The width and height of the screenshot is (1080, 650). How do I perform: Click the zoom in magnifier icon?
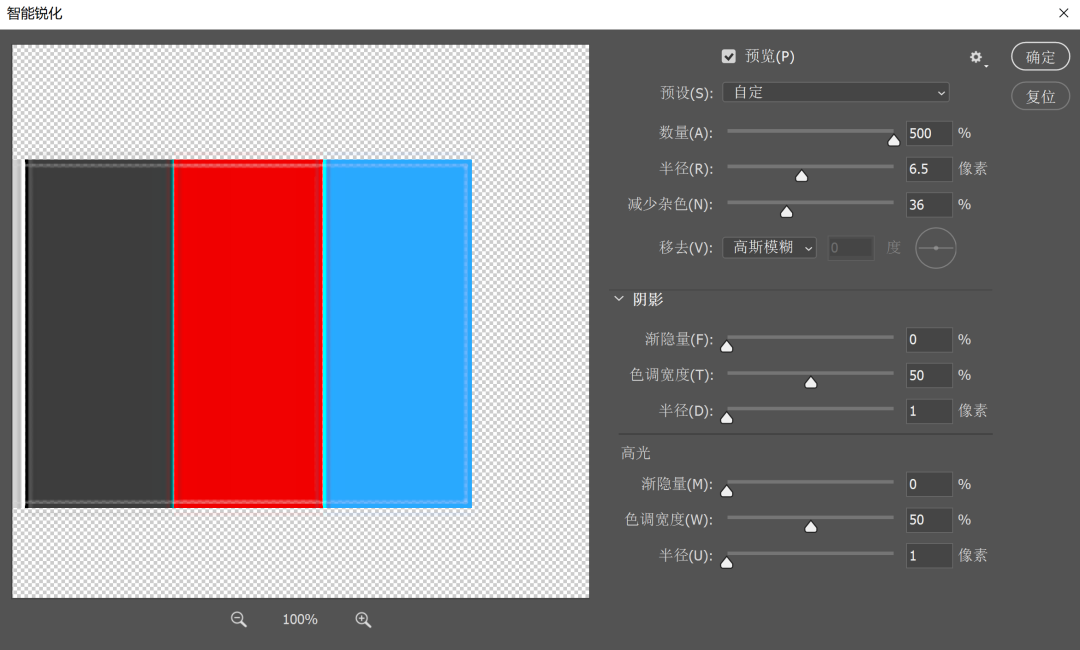point(363,620)
